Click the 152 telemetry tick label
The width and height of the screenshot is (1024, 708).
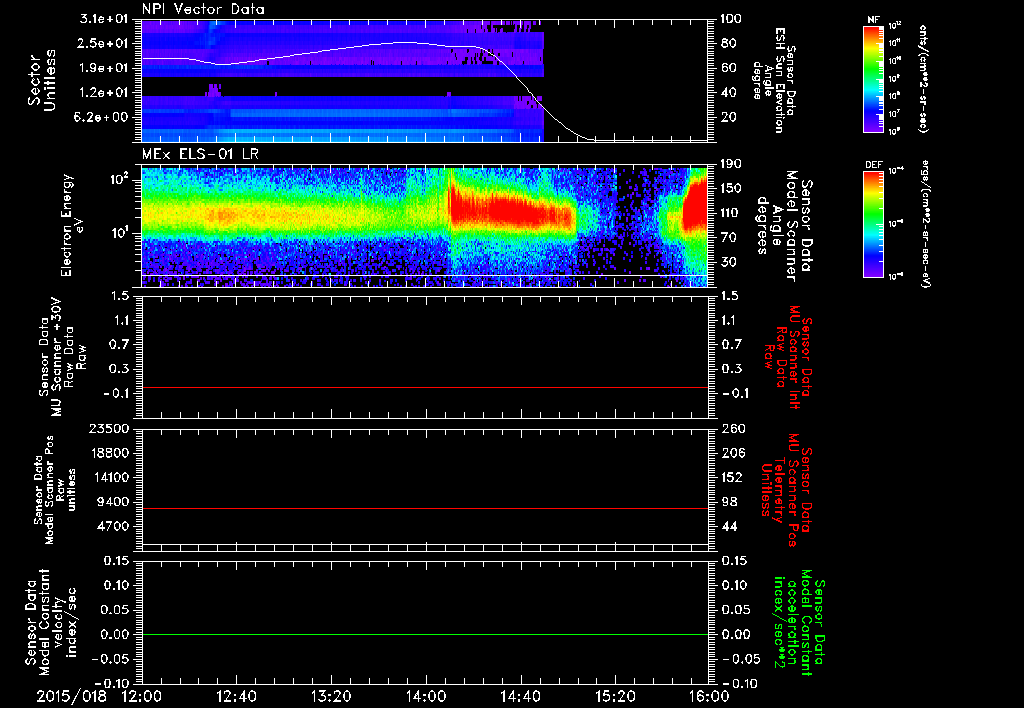pos(731,477)
